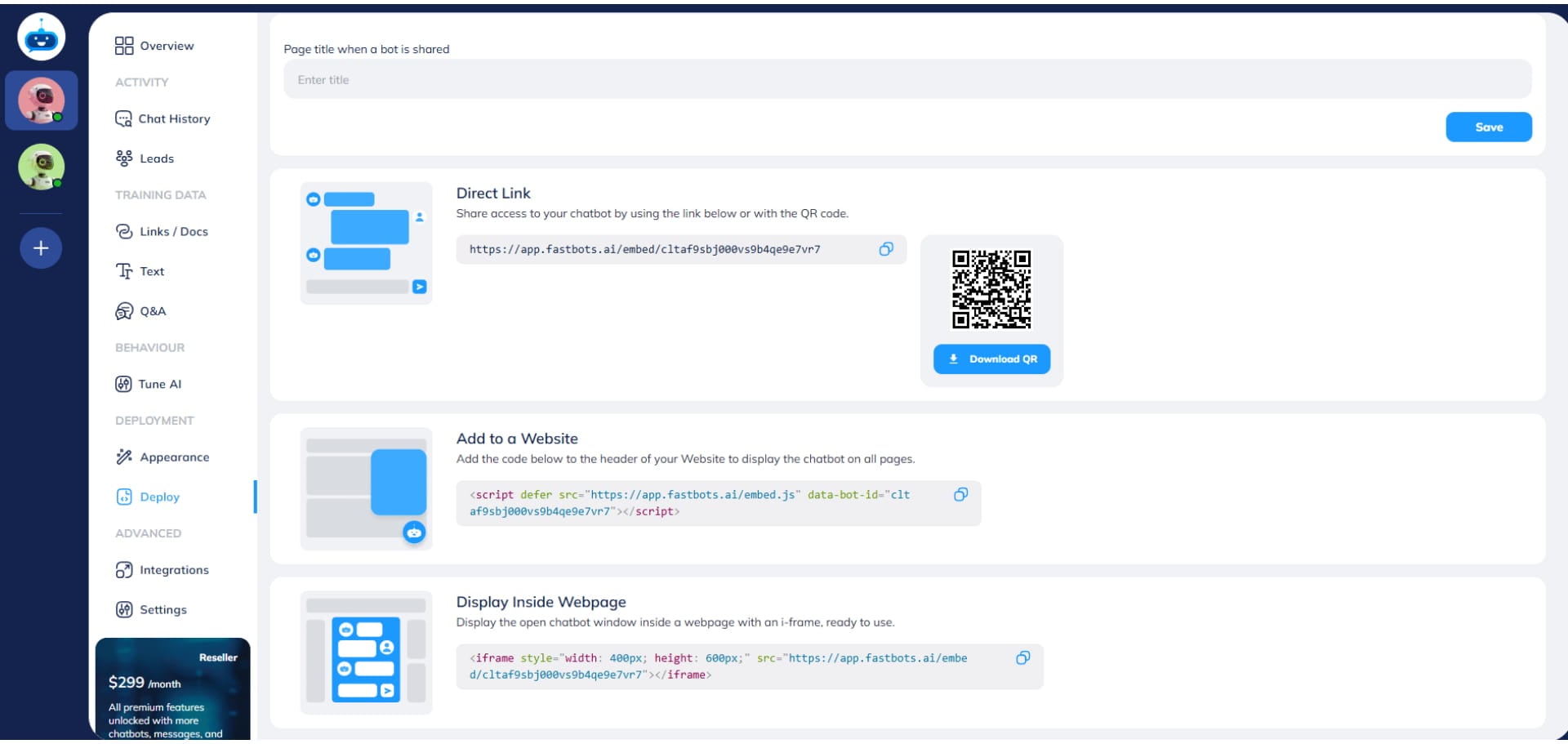
Task: Download the chatbot QR code
Action: (x=991, y=359)
